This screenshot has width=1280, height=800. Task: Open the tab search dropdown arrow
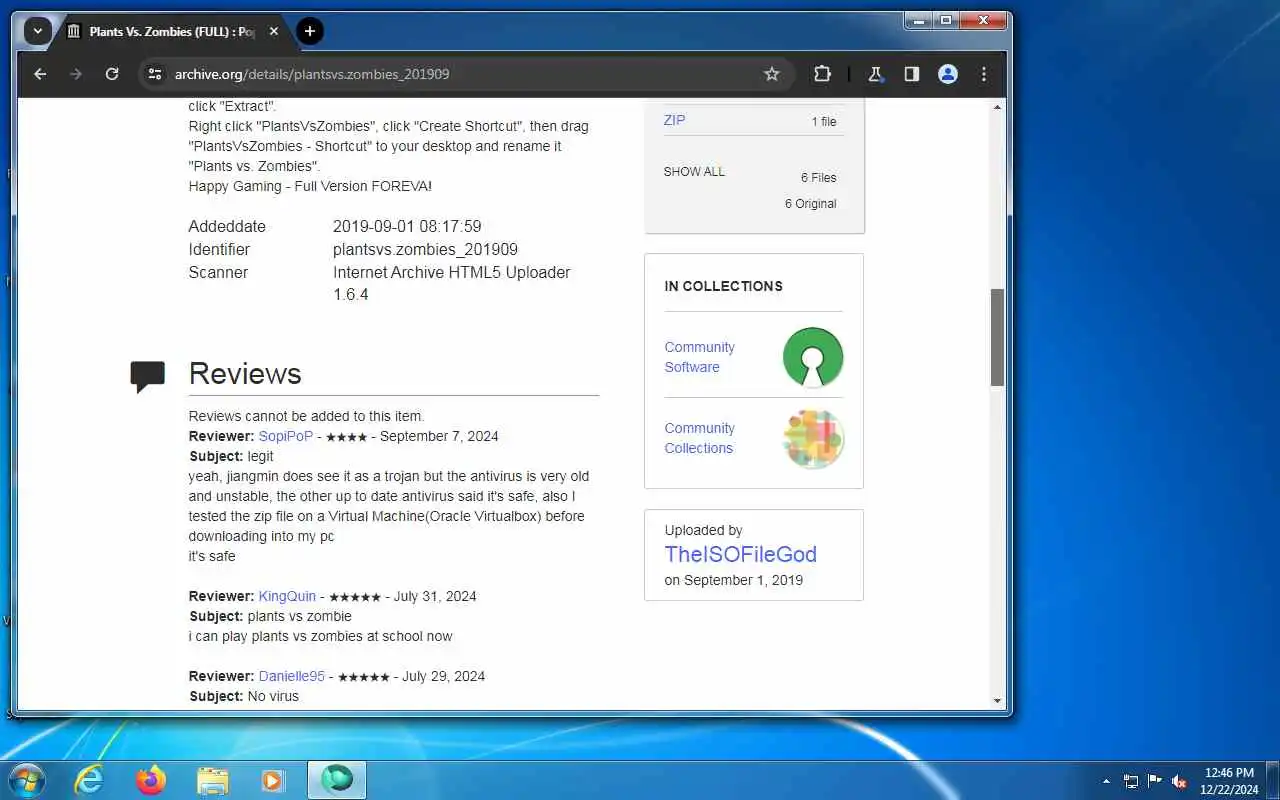coord(38,31)
